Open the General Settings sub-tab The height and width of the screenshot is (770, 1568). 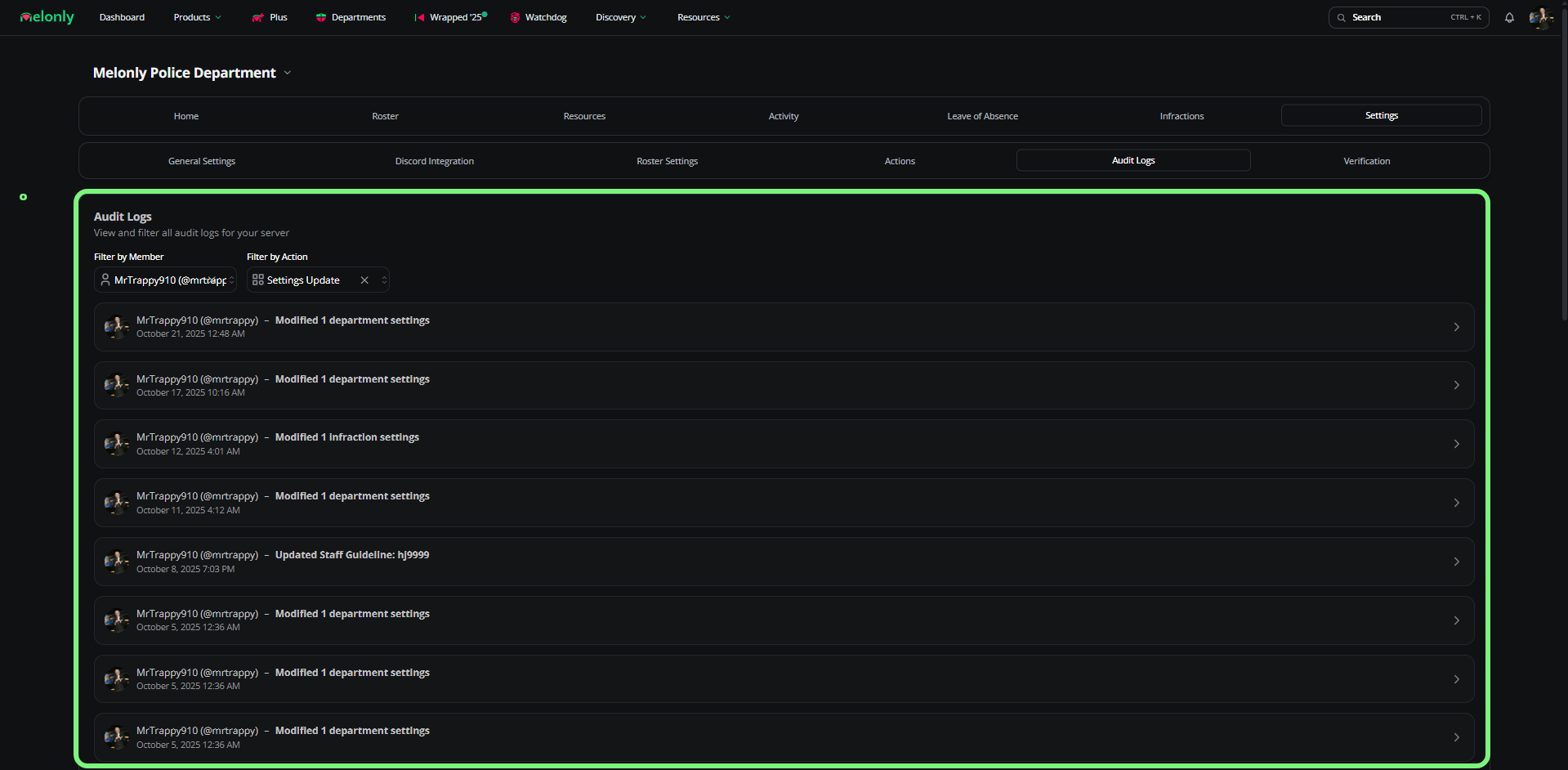(x=202, y=161)
